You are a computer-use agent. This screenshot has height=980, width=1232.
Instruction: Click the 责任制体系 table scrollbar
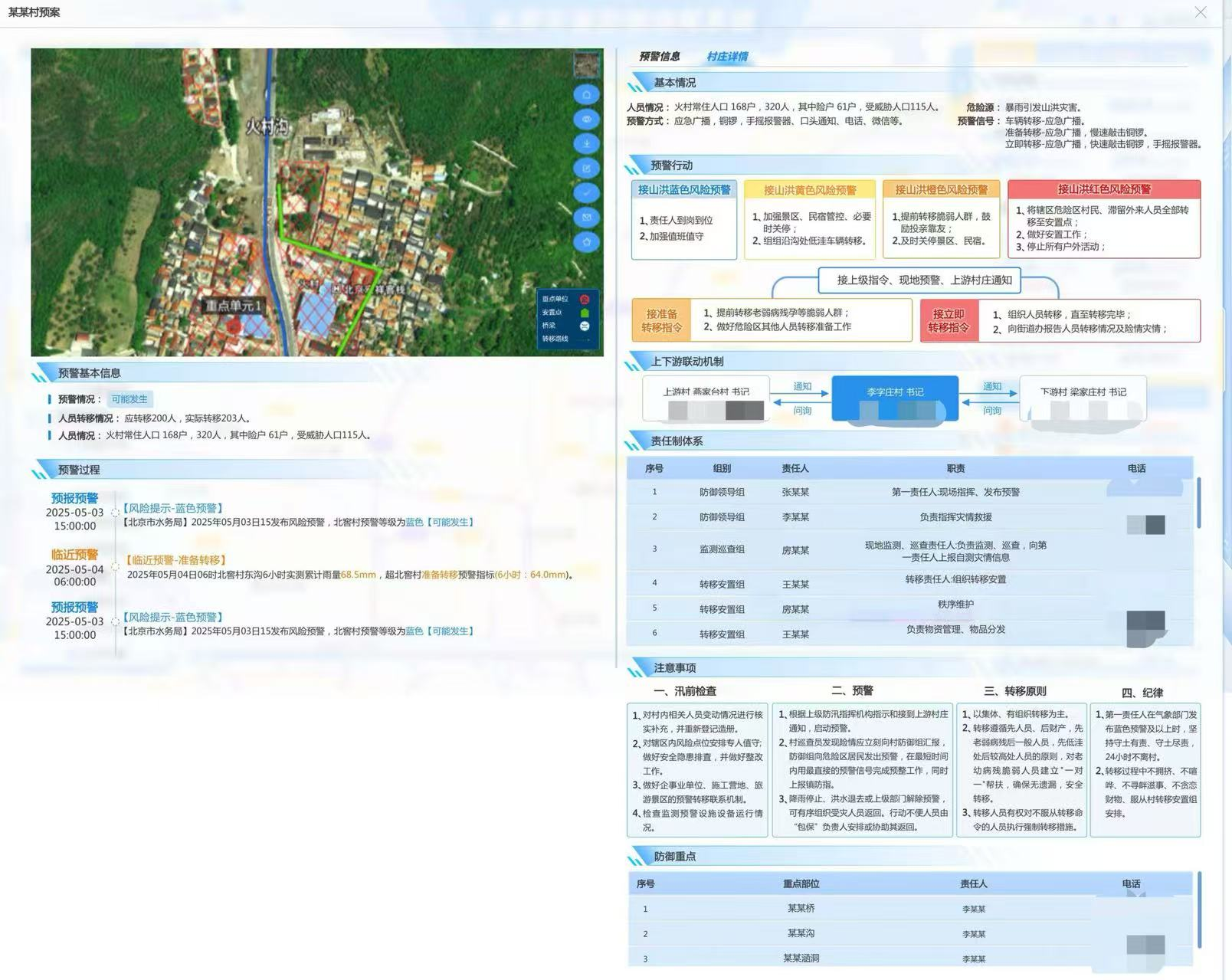1198,503
